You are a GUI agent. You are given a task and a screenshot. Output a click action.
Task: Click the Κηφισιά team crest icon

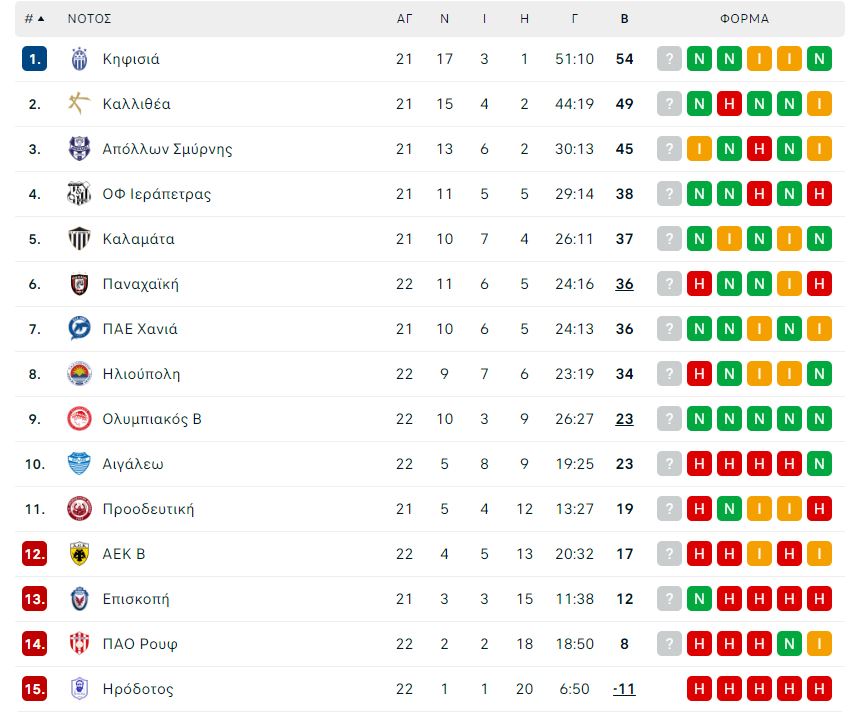[x=79, y=59]
